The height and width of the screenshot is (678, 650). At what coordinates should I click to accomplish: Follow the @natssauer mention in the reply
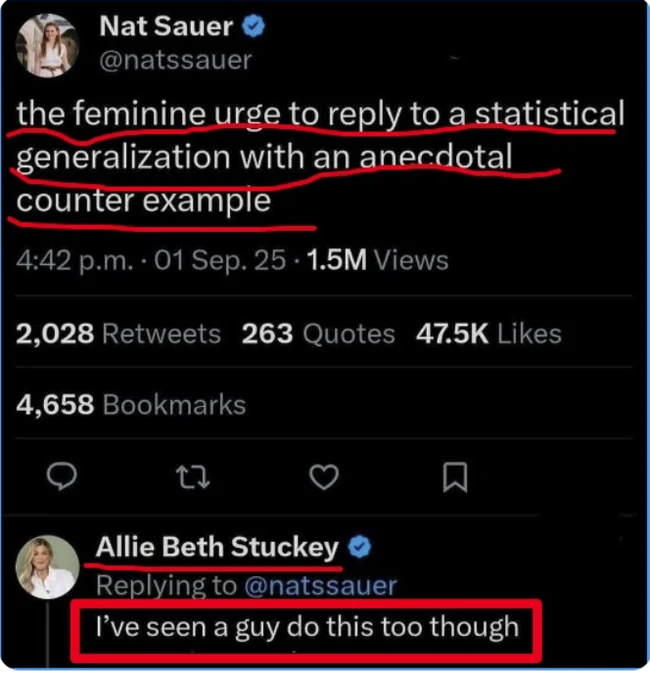[320, 585]
